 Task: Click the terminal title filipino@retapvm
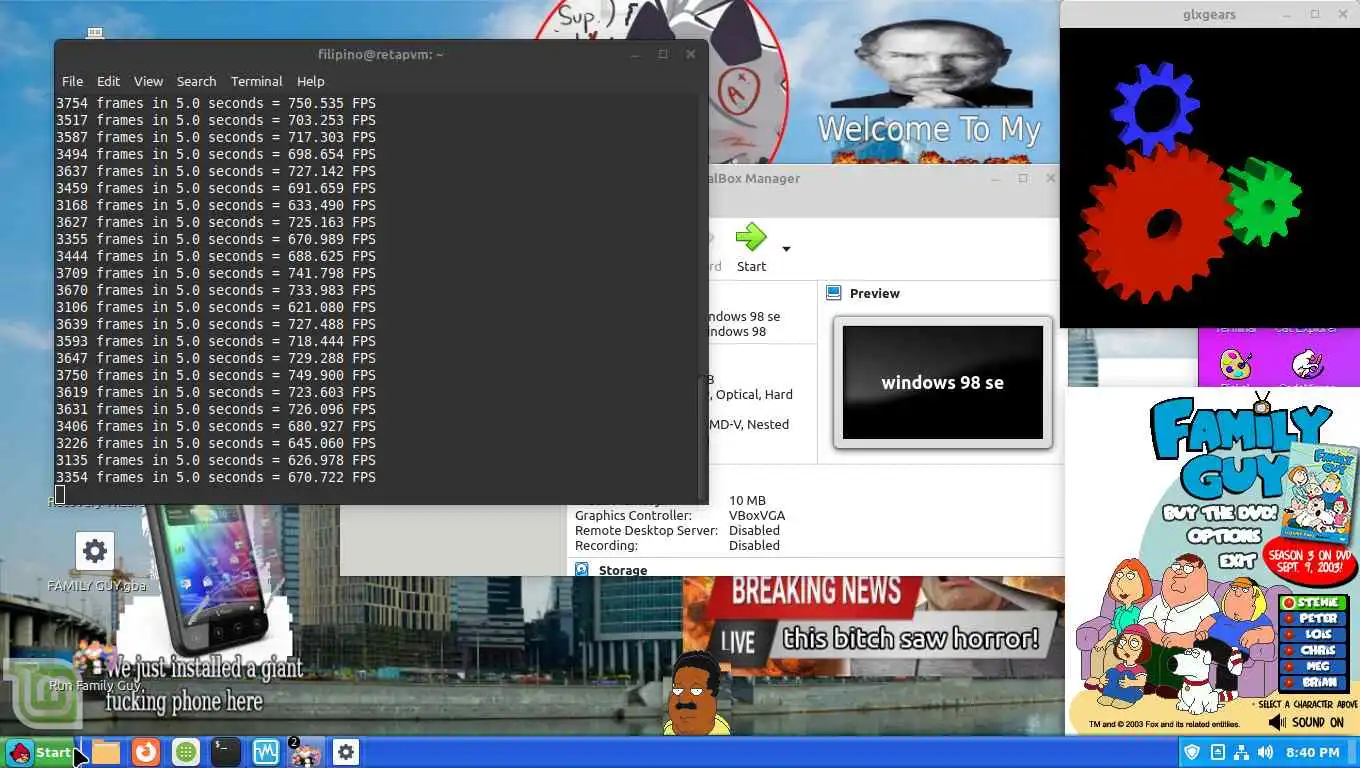point(381,54)
